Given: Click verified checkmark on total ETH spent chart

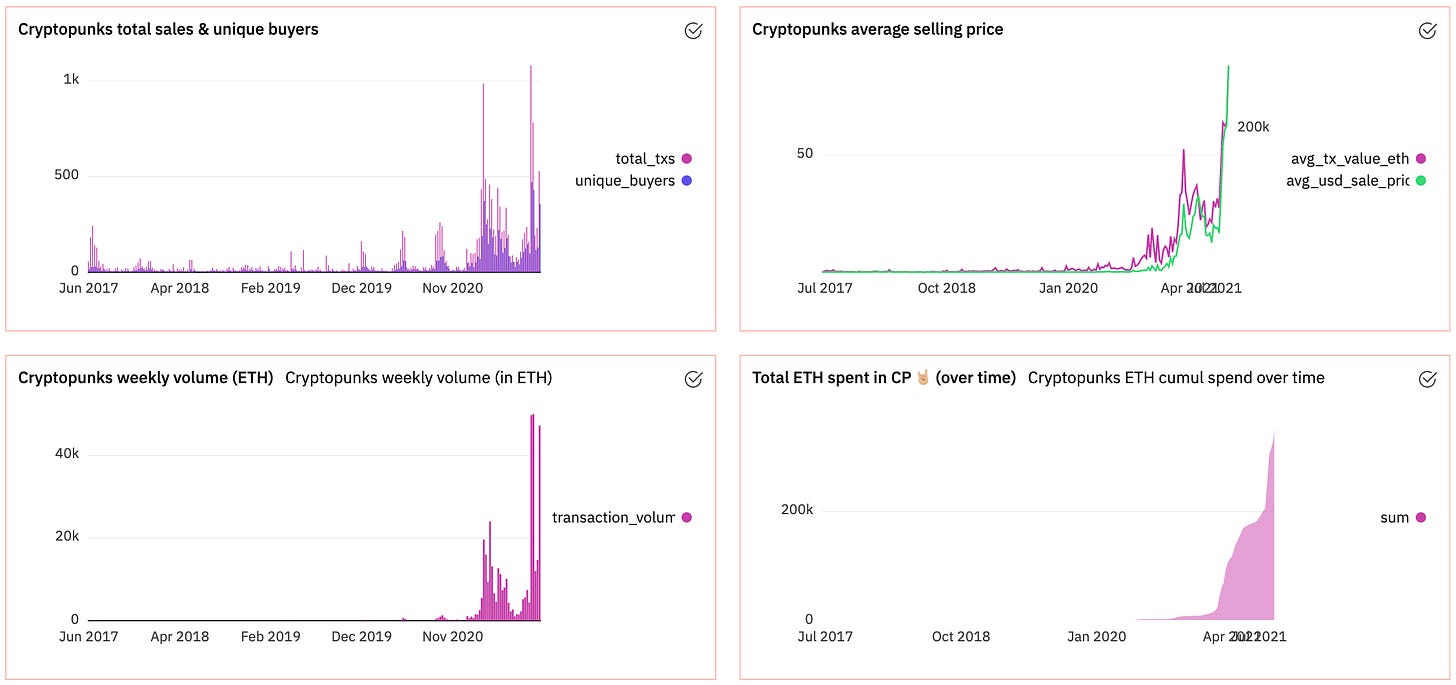Looking at the screenshot, I should coord(1427,379).
